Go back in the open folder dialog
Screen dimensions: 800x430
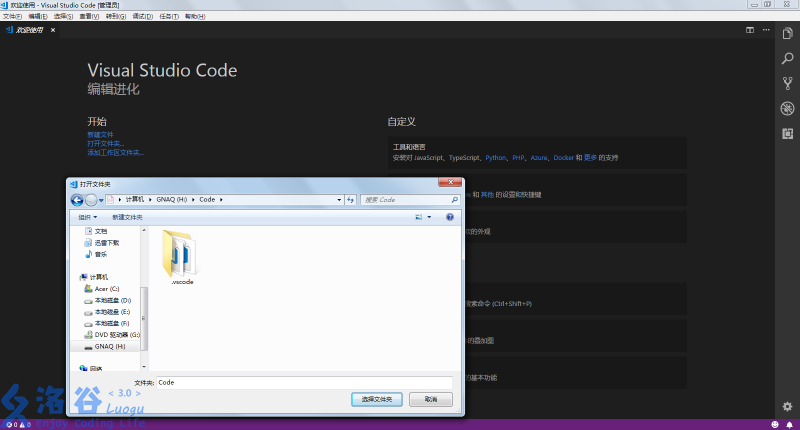[x=77, y=200]
